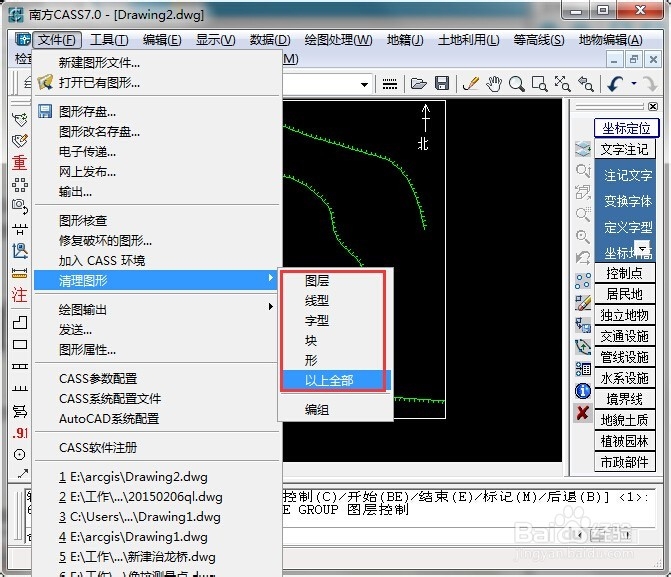Select 变换字体 in the panel
Image resolution: width=671 pixels, height=577 pixels.
(x=628, y=201)
